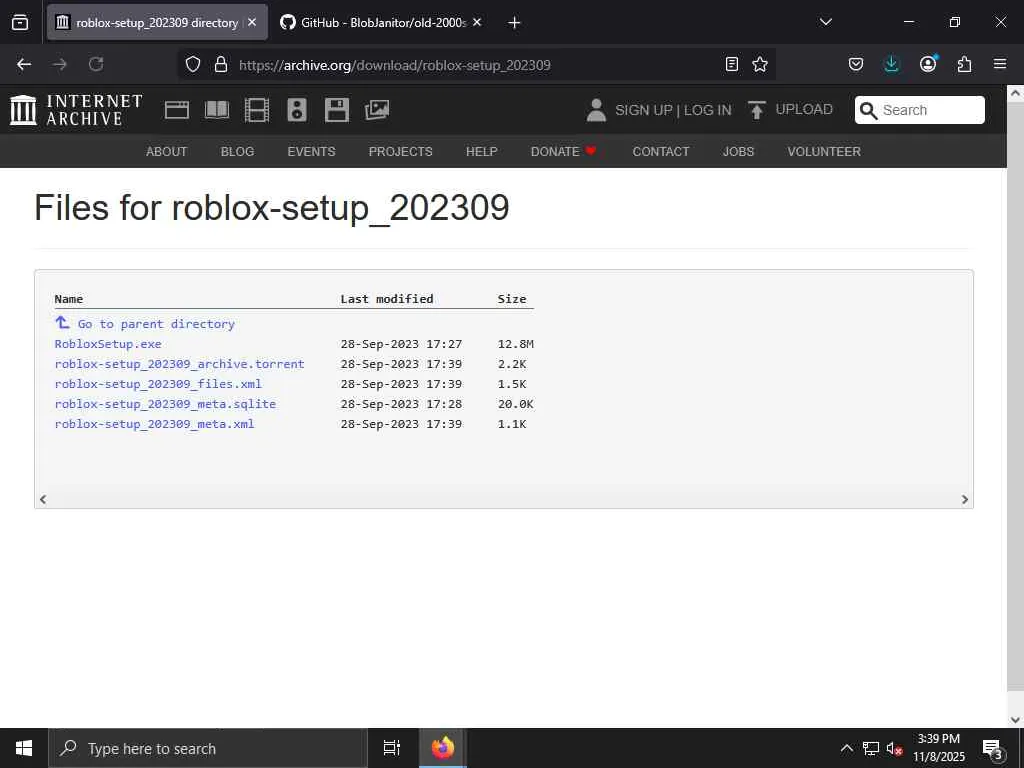The image size is (1024, 768).
Task: Show hidden tray icons chevron in taskbar
Action: (846, 748)
